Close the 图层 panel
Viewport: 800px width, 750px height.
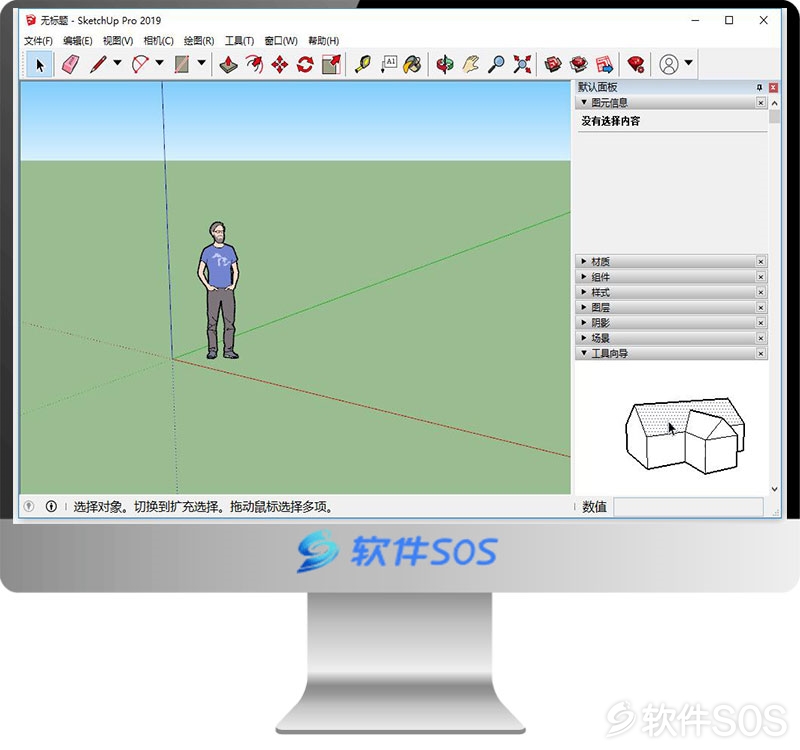click(x=761, y=307)
